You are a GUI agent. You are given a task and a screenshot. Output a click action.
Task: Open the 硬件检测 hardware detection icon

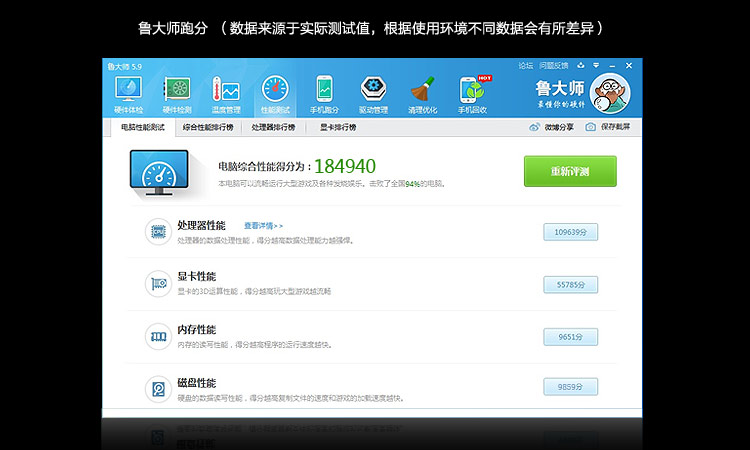177,90
